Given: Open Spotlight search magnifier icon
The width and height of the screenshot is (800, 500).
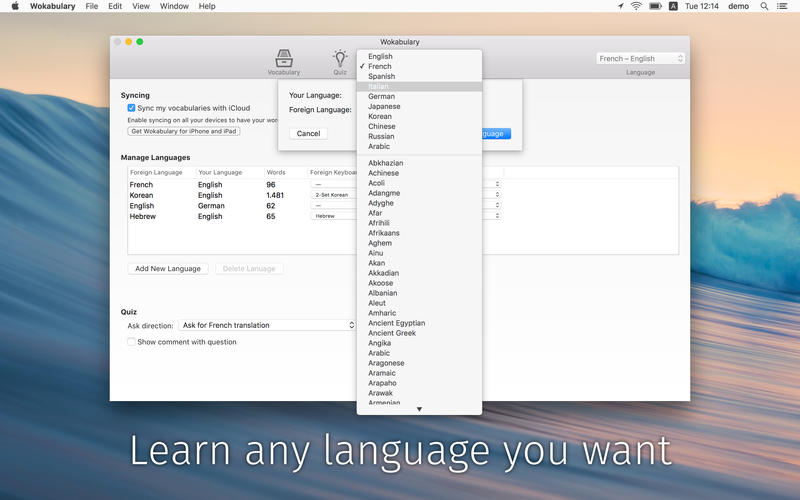Looking at the screenshot, I should click(x=765, y=6).
